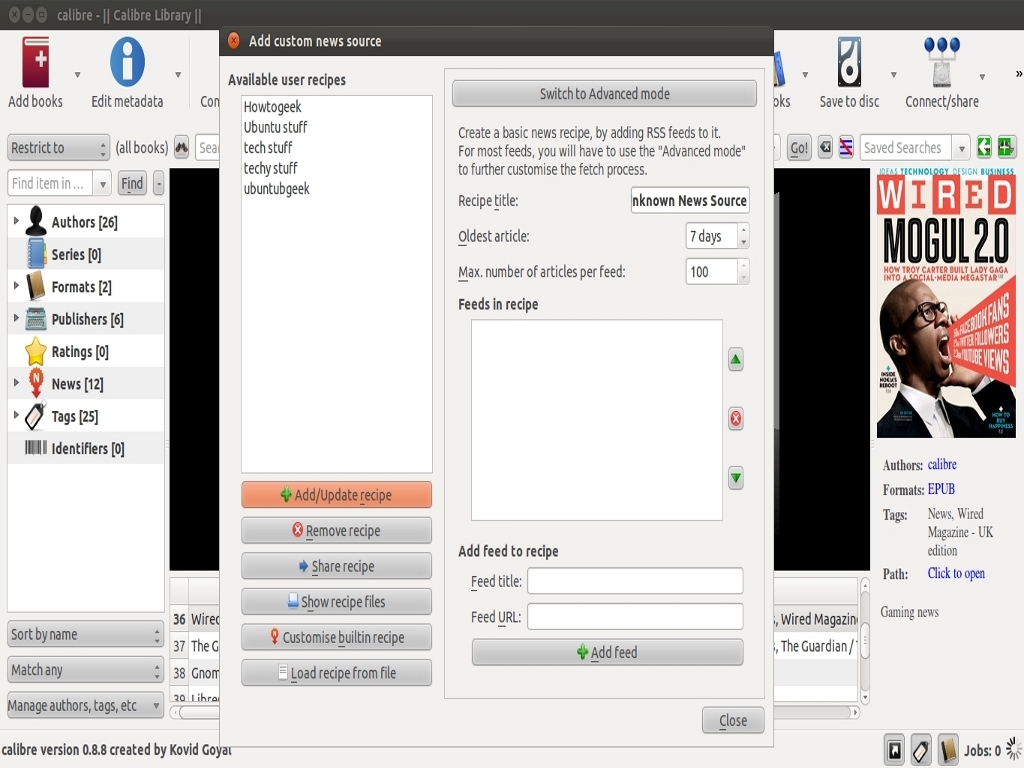
Task: Click the Add feed button
Action: [607, 652]
